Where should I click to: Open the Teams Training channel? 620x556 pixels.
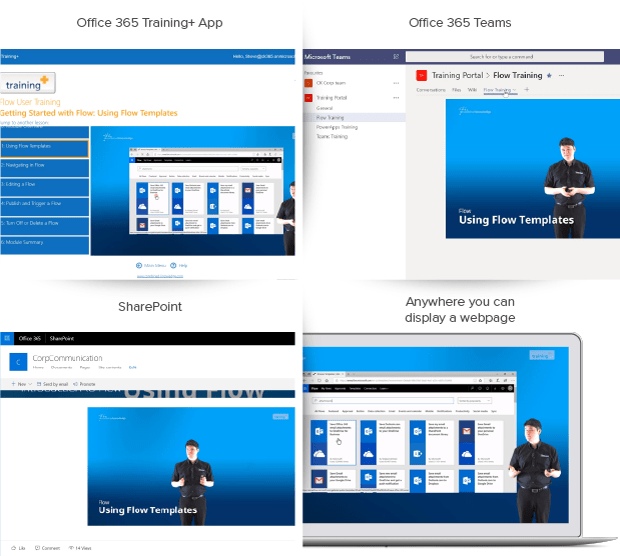332,136
